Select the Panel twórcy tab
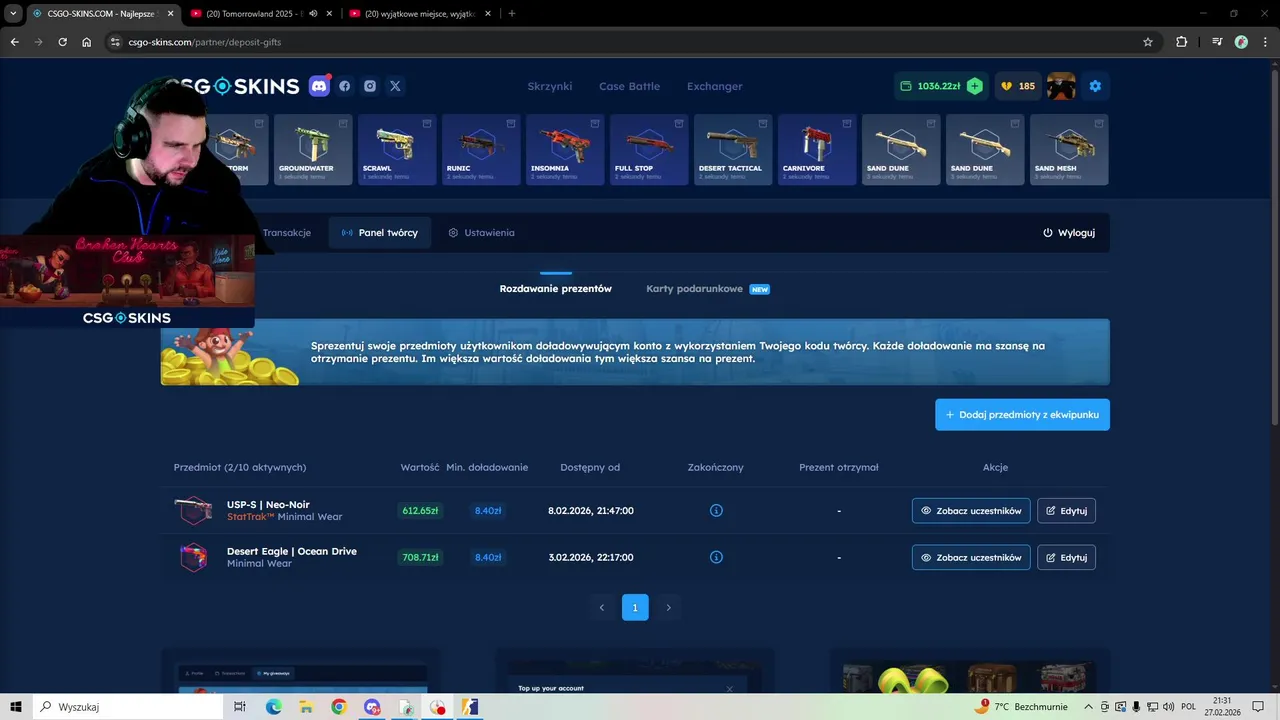1280x720 pixels. [380, 233]
